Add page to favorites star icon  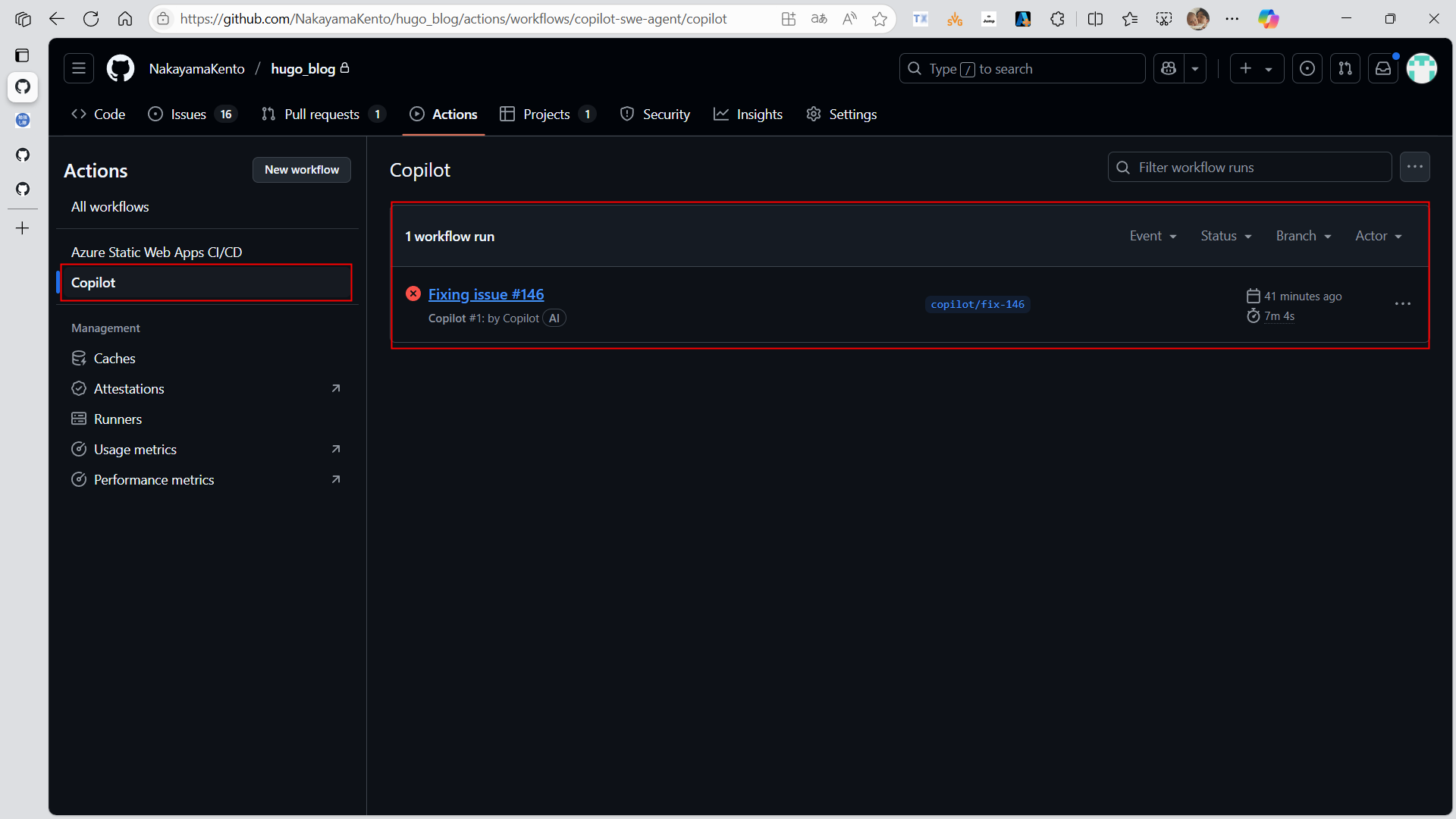click(880, 19)
